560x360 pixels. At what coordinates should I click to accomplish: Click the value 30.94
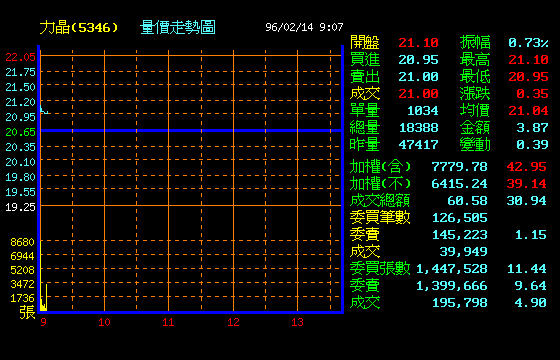point(527,201)
